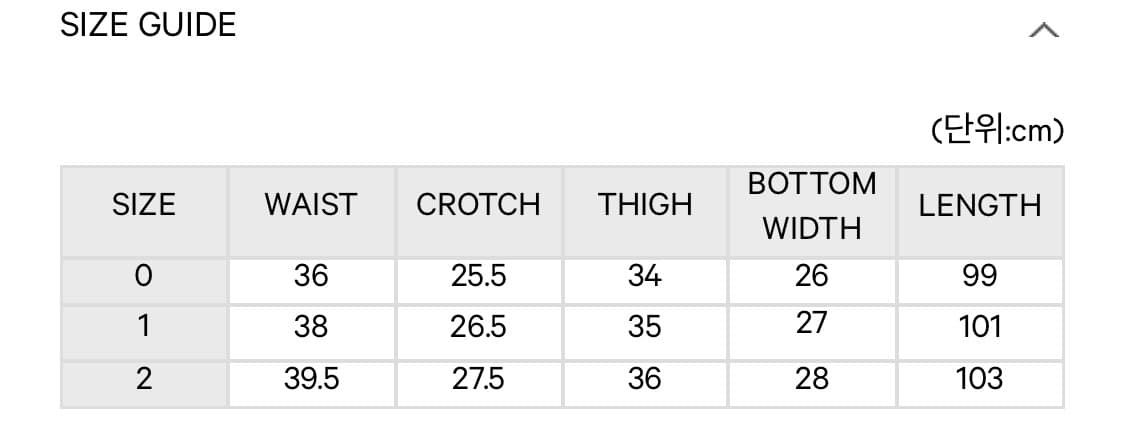
Task: Collapse the SIZE GUIDE section chevron
Action: click(x=1043, y=30)
